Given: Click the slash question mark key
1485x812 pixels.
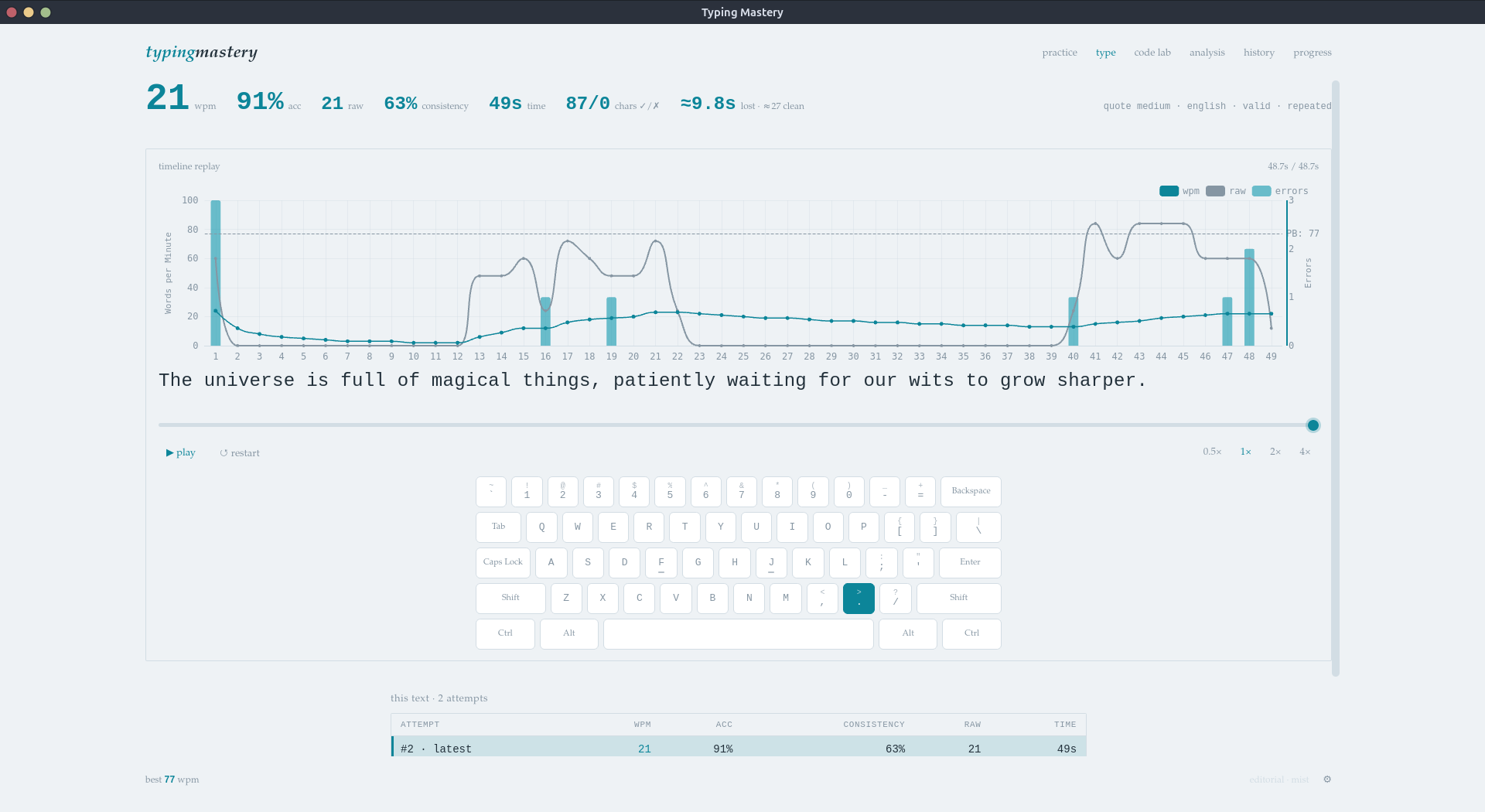Looking at the screenshot, I should (896, 599).
